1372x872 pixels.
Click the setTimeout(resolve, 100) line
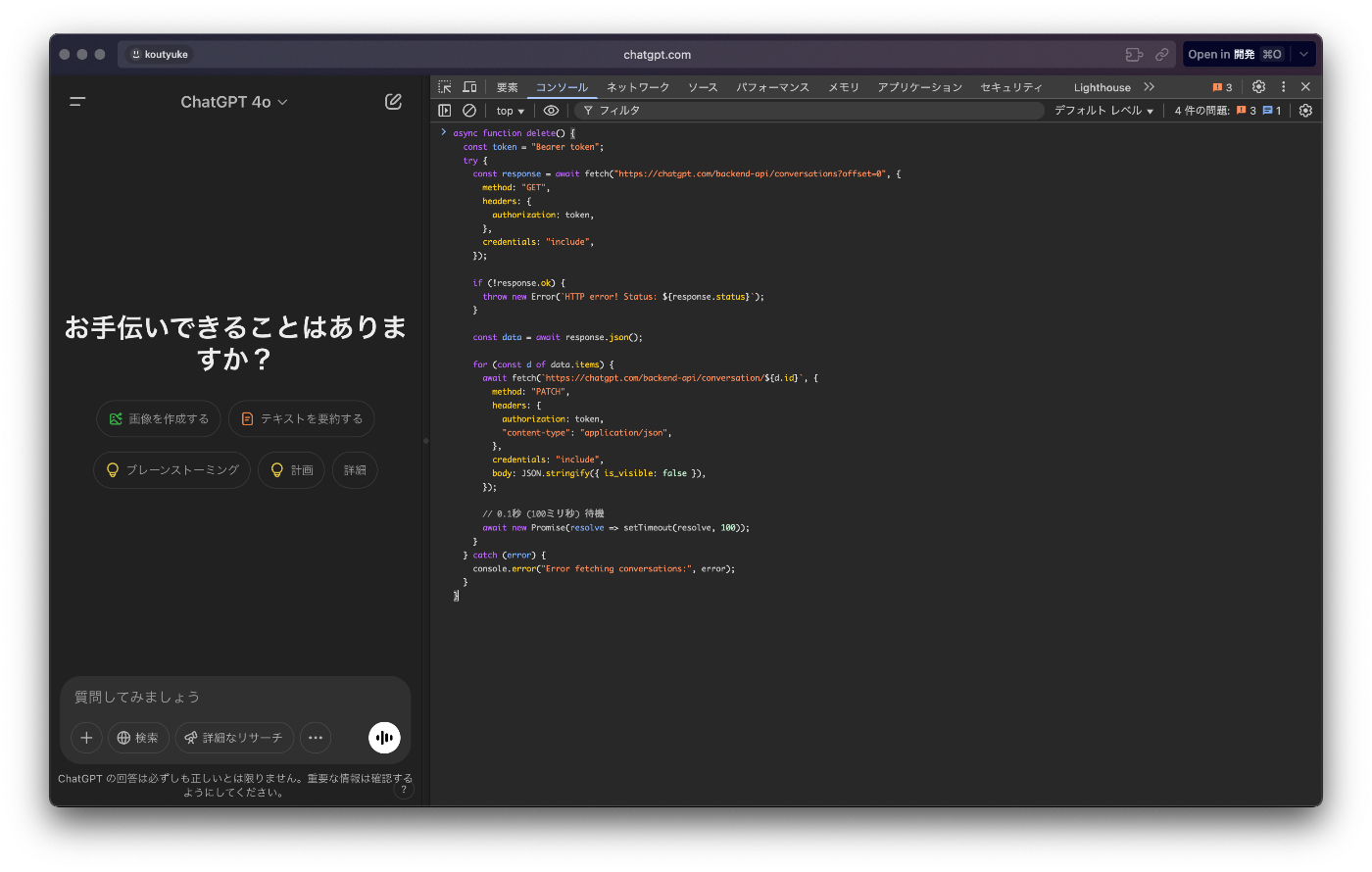[615, 527]
